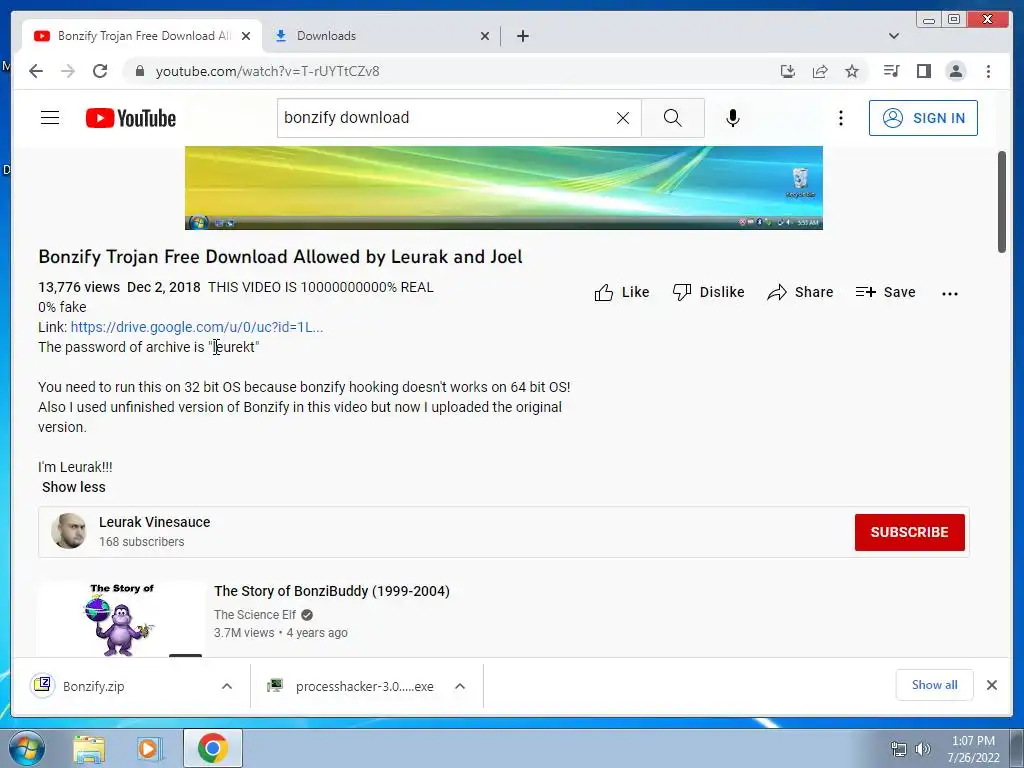
Task: Click Share under the video
Action: point(800,292)
